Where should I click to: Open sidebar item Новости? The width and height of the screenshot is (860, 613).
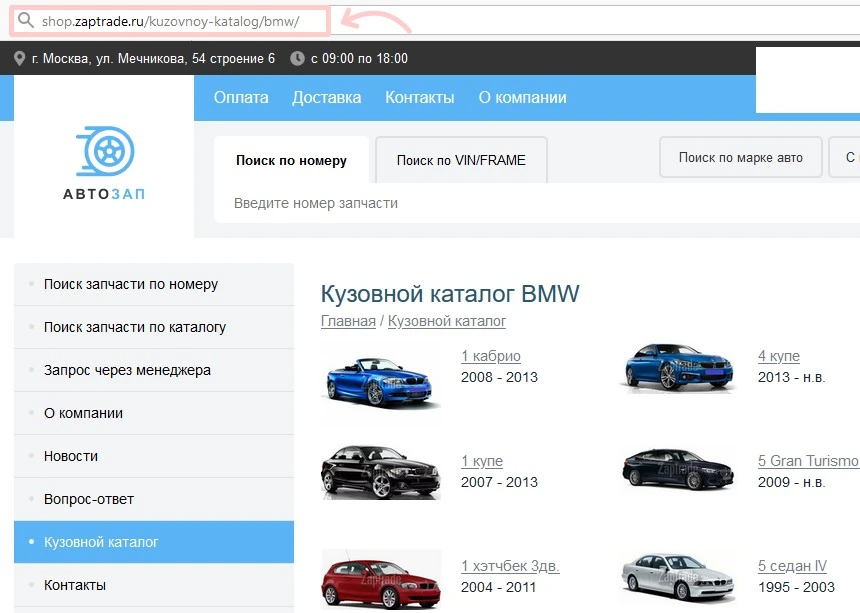pos(154,456)
